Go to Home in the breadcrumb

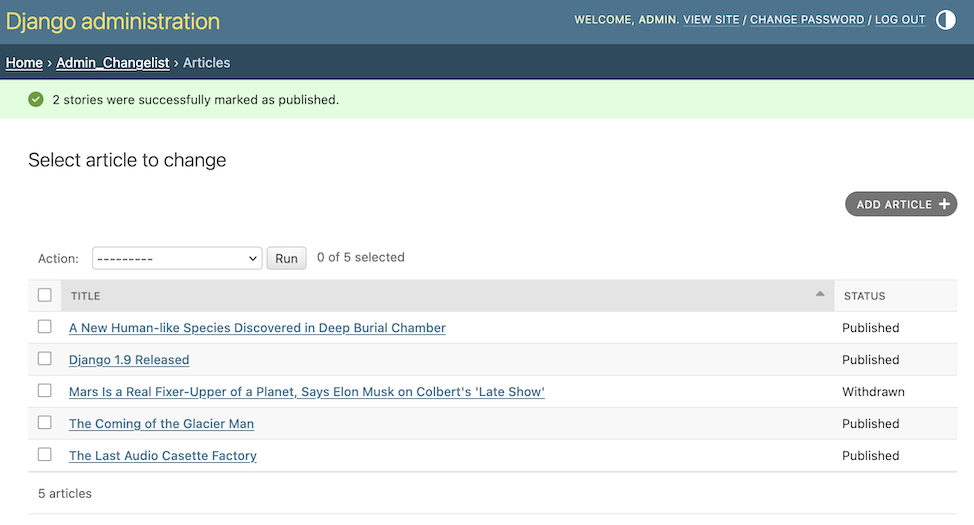tap(24, 62)
